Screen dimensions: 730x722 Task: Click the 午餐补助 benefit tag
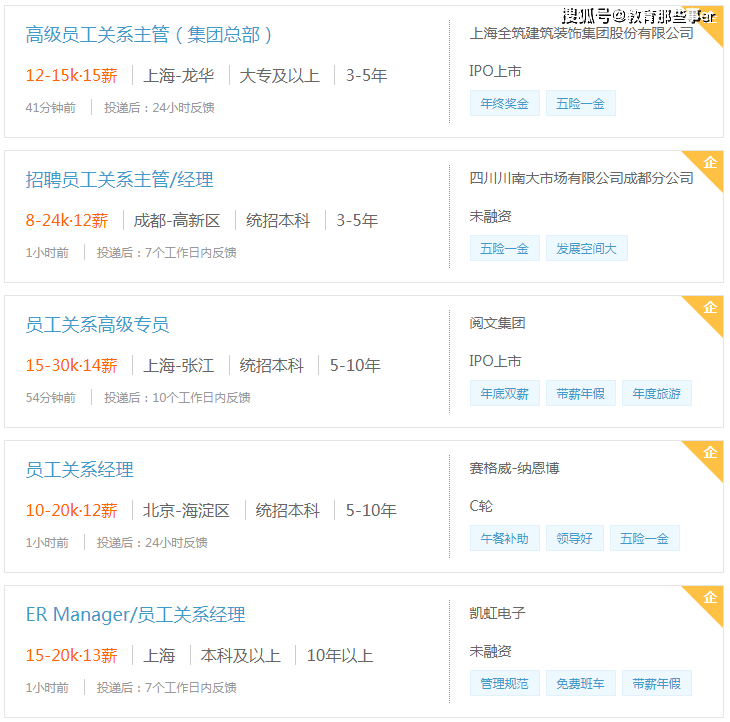(x=505, y=538)
